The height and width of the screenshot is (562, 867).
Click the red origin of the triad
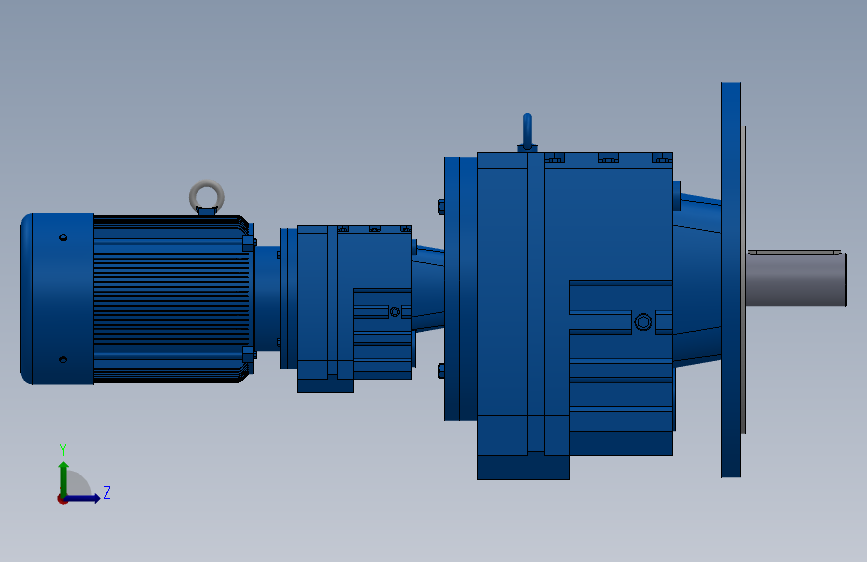tap(62, 499)
